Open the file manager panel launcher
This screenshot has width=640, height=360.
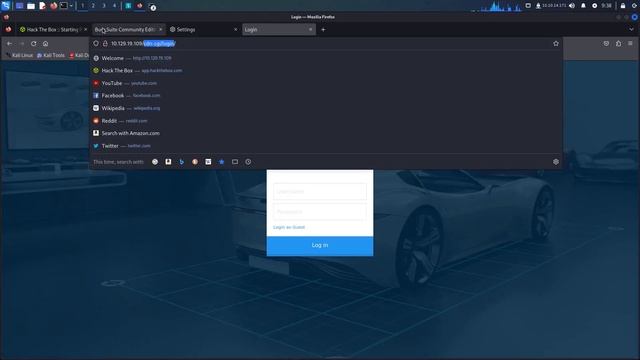point(31,6)
